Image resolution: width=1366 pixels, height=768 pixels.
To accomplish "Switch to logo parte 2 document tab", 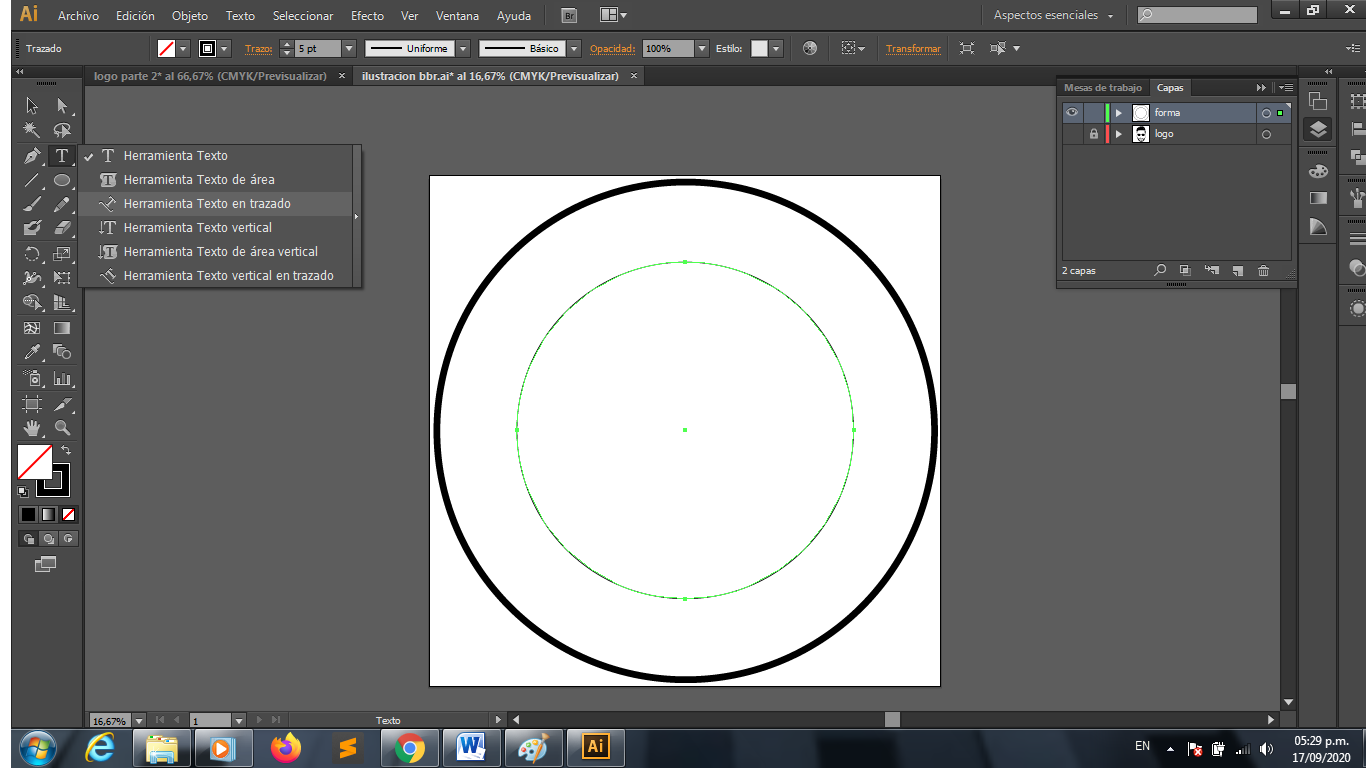I will [x=210, y=76].
